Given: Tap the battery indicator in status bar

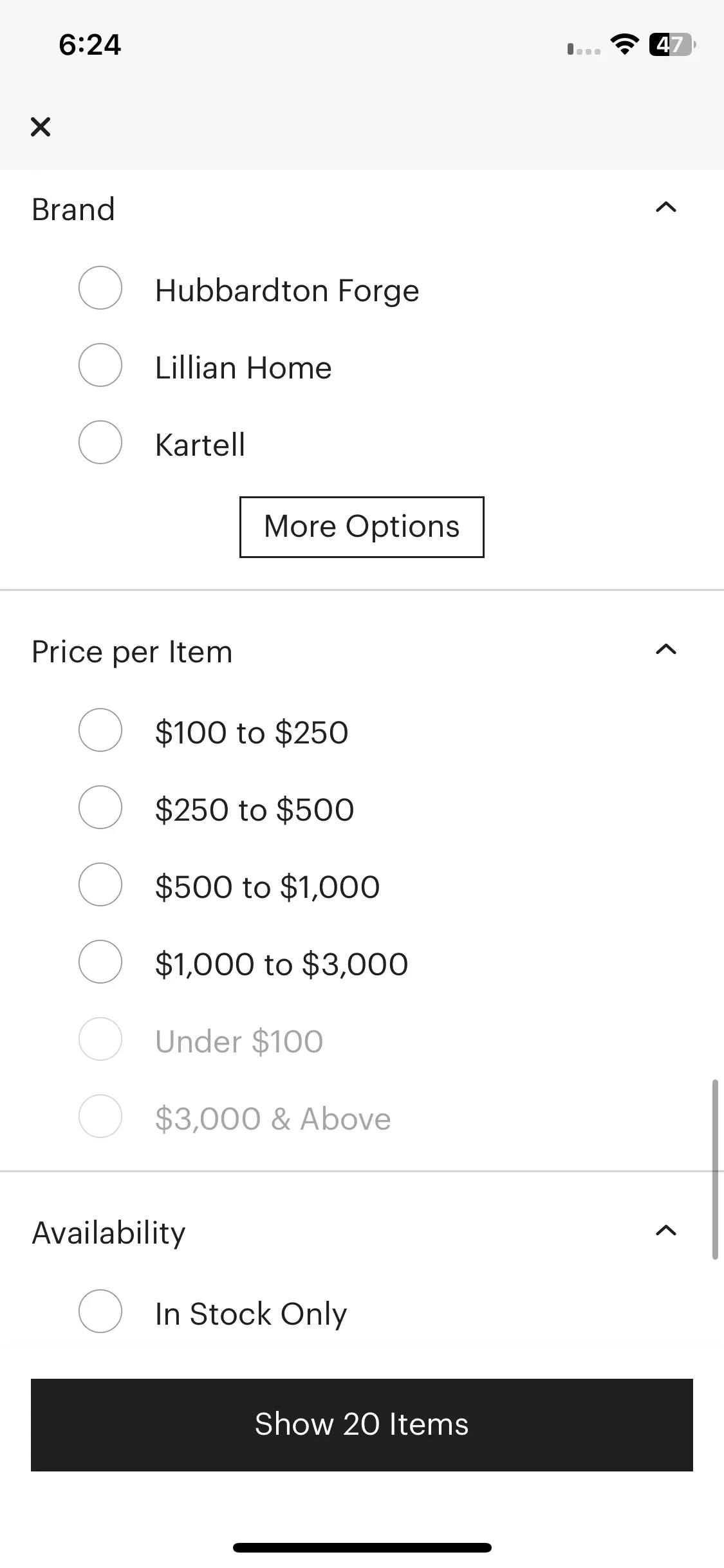Looking at the screenshot, I should point(672,44).
